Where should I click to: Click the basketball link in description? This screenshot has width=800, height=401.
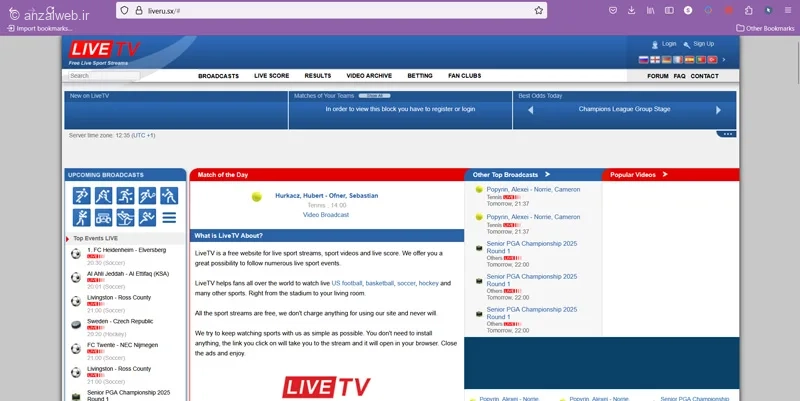[380, 283]
